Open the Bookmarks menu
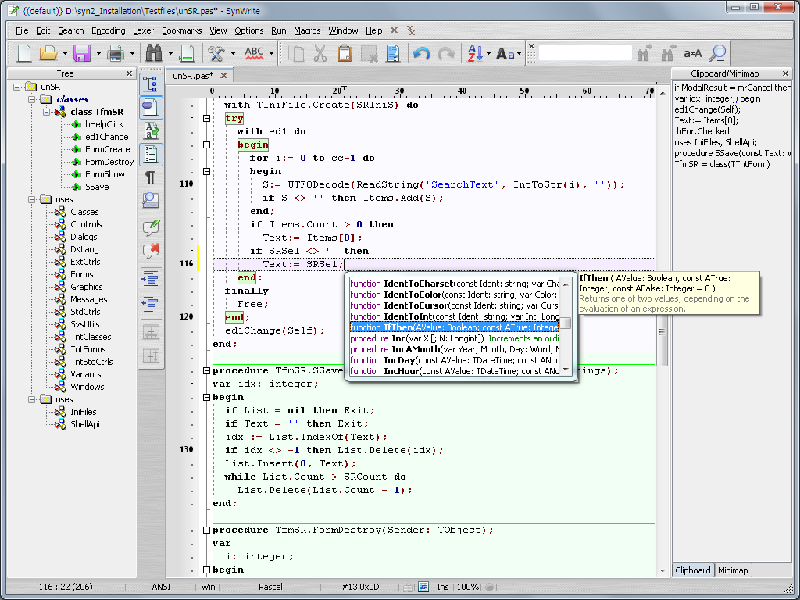This screenshot has height=600, width=800. [182, 31]
